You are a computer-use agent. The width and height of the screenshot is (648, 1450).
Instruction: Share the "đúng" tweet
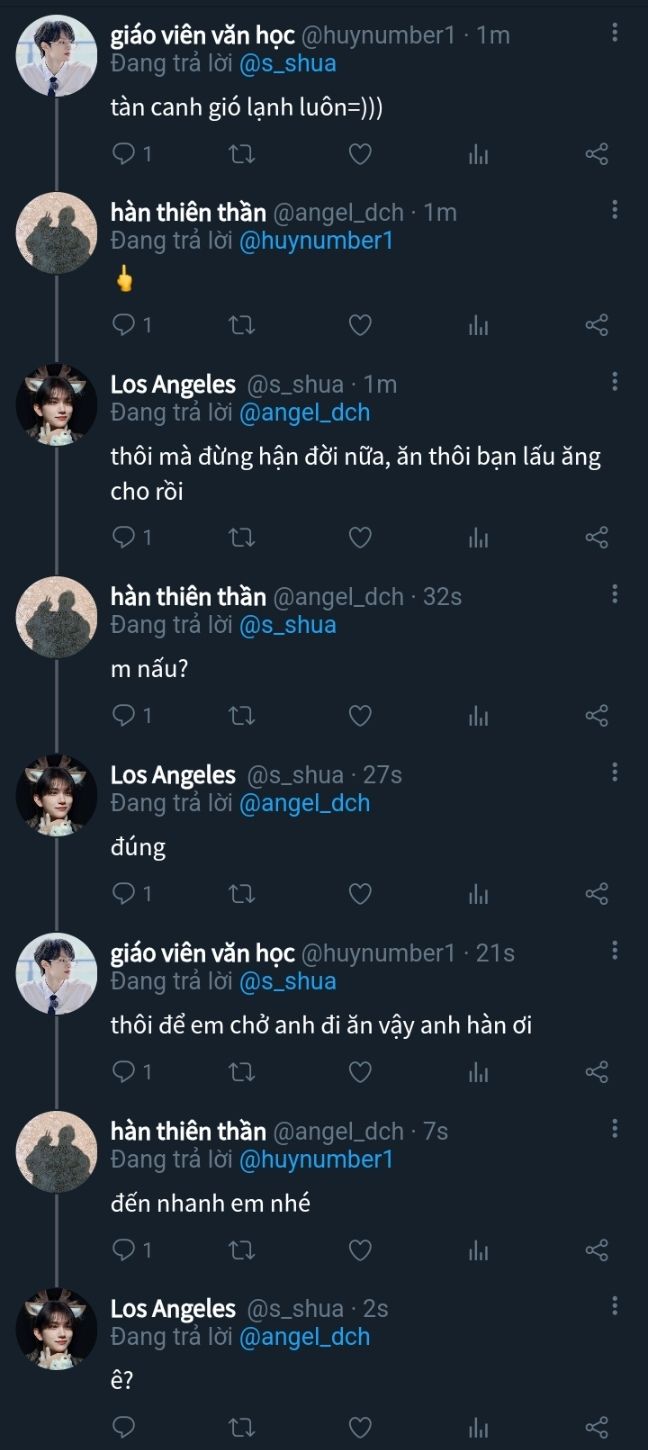pos(597,894)
